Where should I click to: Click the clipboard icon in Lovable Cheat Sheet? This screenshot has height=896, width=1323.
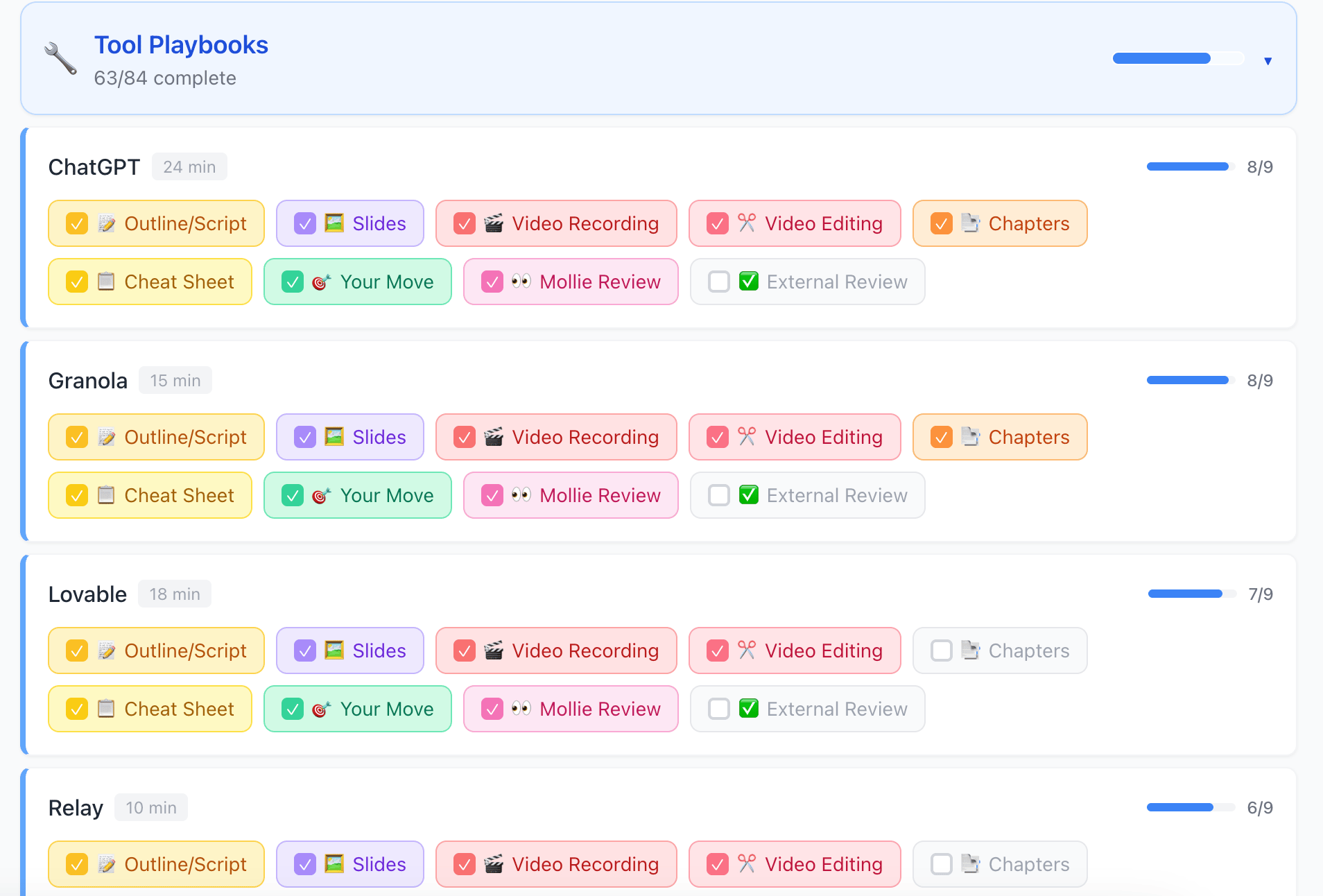[x=106, y=709]
